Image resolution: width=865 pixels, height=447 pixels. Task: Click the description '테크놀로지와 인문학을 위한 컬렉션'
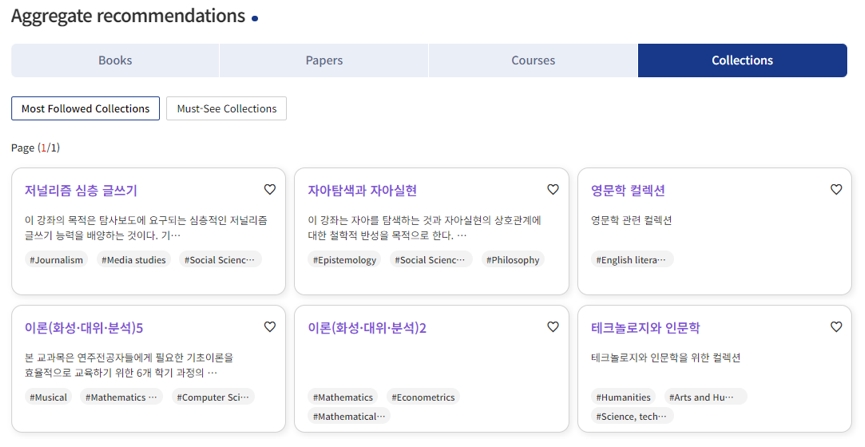click(x=665, y=358)
